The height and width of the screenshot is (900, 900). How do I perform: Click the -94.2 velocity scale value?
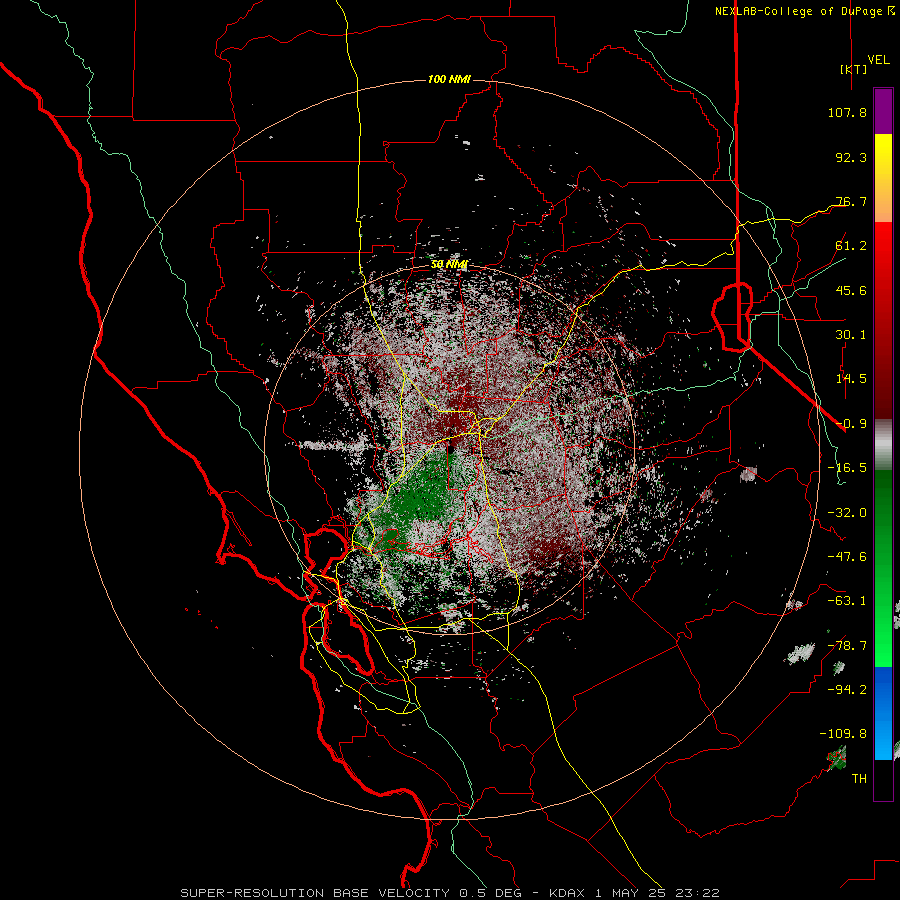[x=847, y=690]
